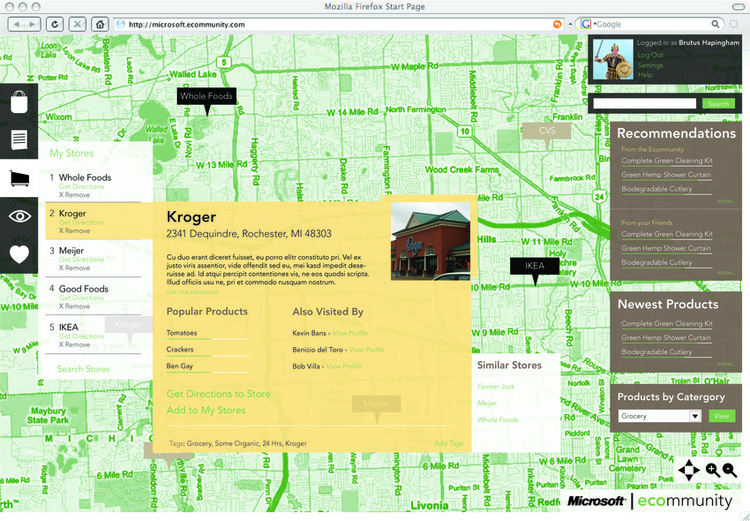Click the ecommunity search input field
The height and width of the screenshot is (521, 750).
coord(645,103)
